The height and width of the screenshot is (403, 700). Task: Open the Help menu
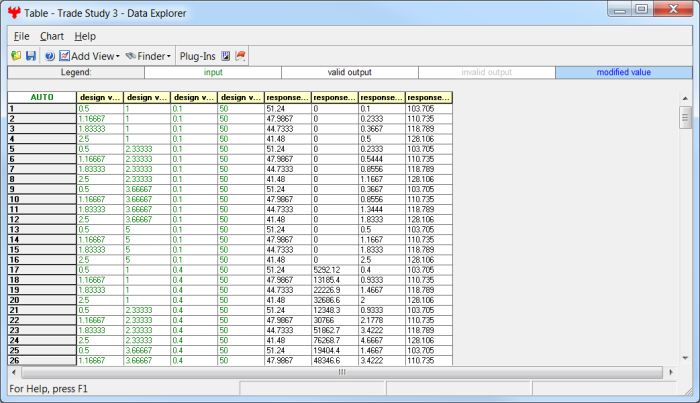(85, 36)
